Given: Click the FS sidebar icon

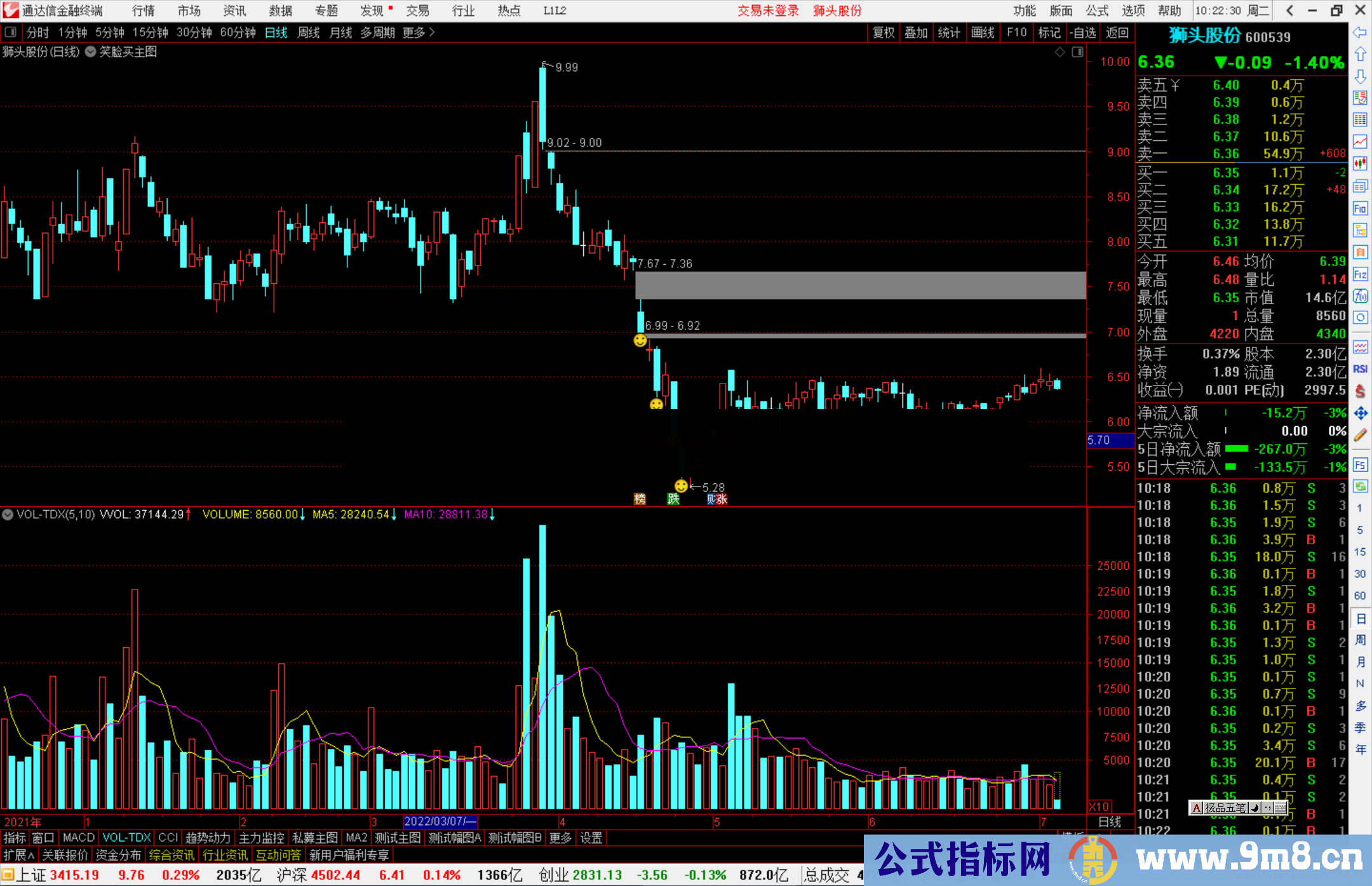Looking at the screenshot, I should (1360, 465).
